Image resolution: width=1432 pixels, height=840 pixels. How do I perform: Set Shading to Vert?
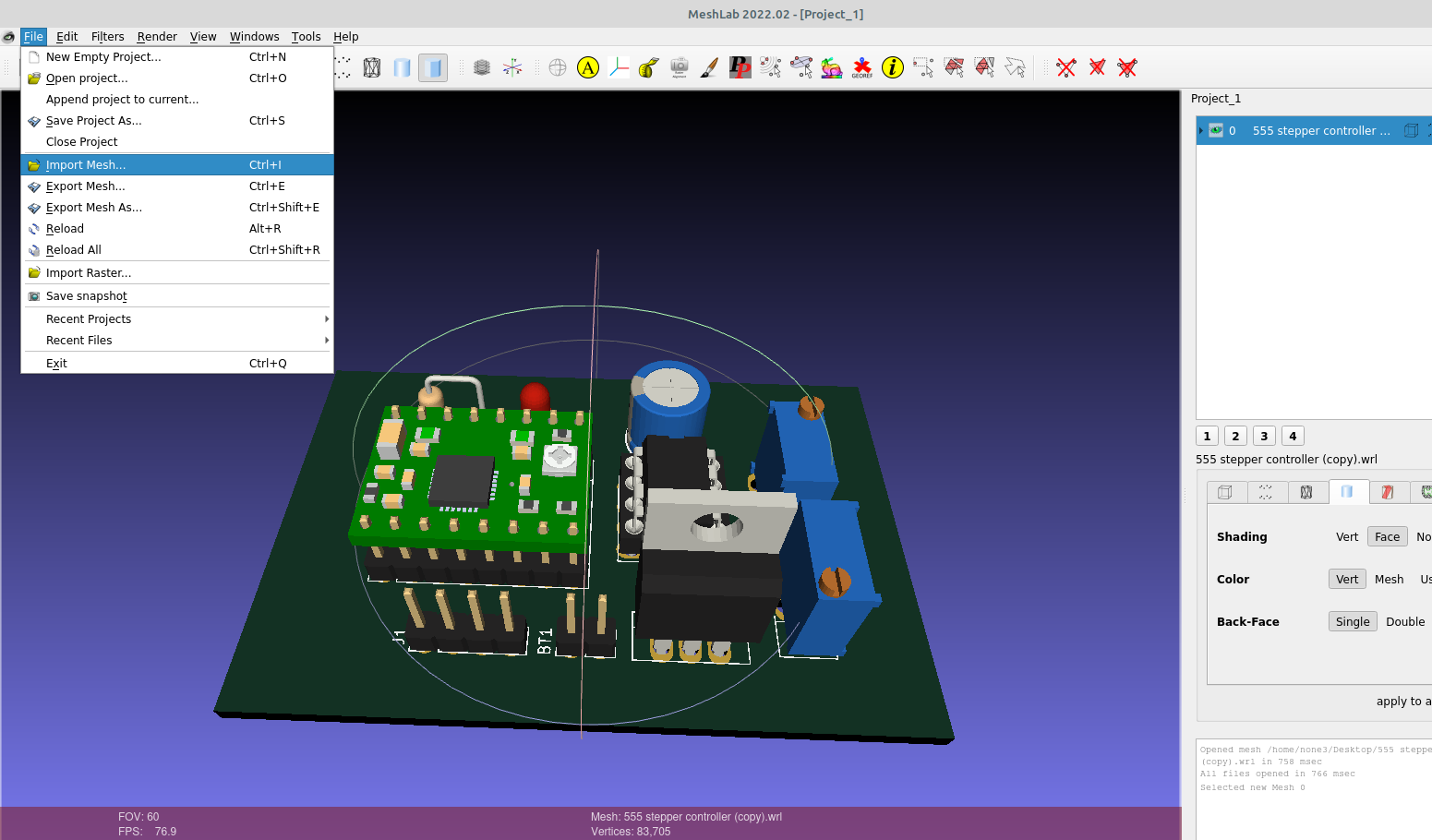coord(1347,536)
